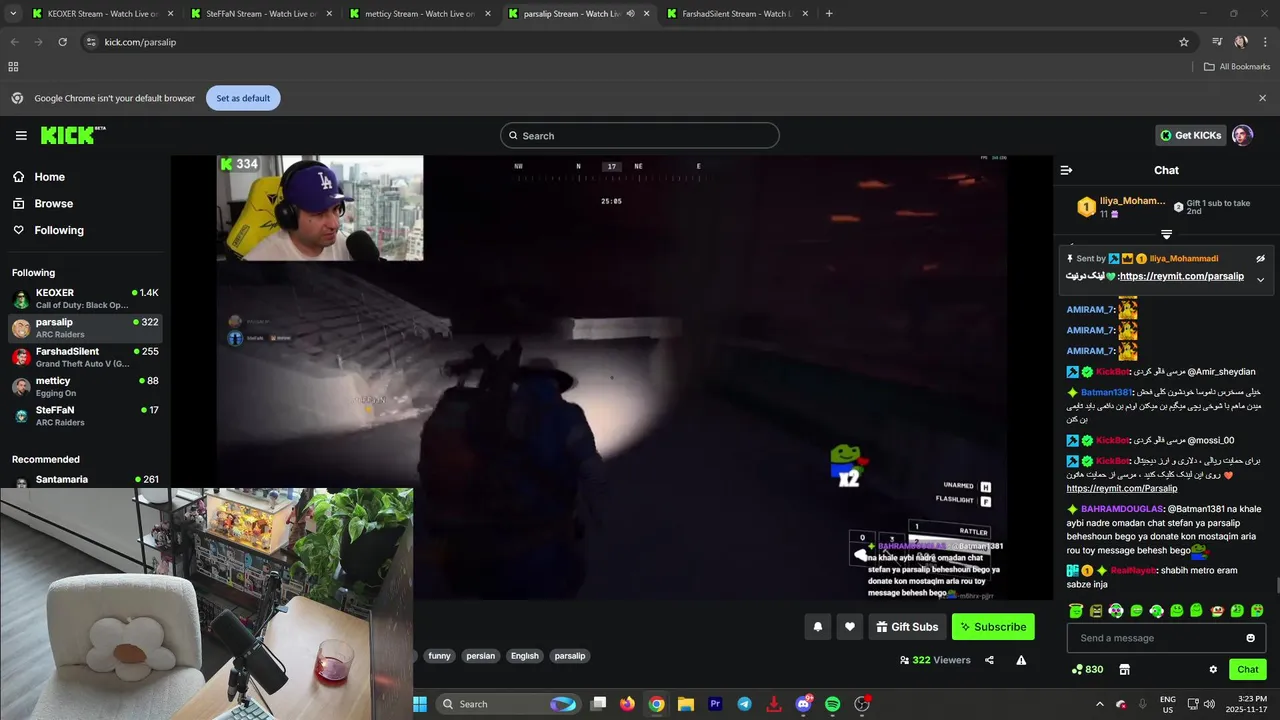
Task: Insert the angry olive face emote
Action: 1096,610
